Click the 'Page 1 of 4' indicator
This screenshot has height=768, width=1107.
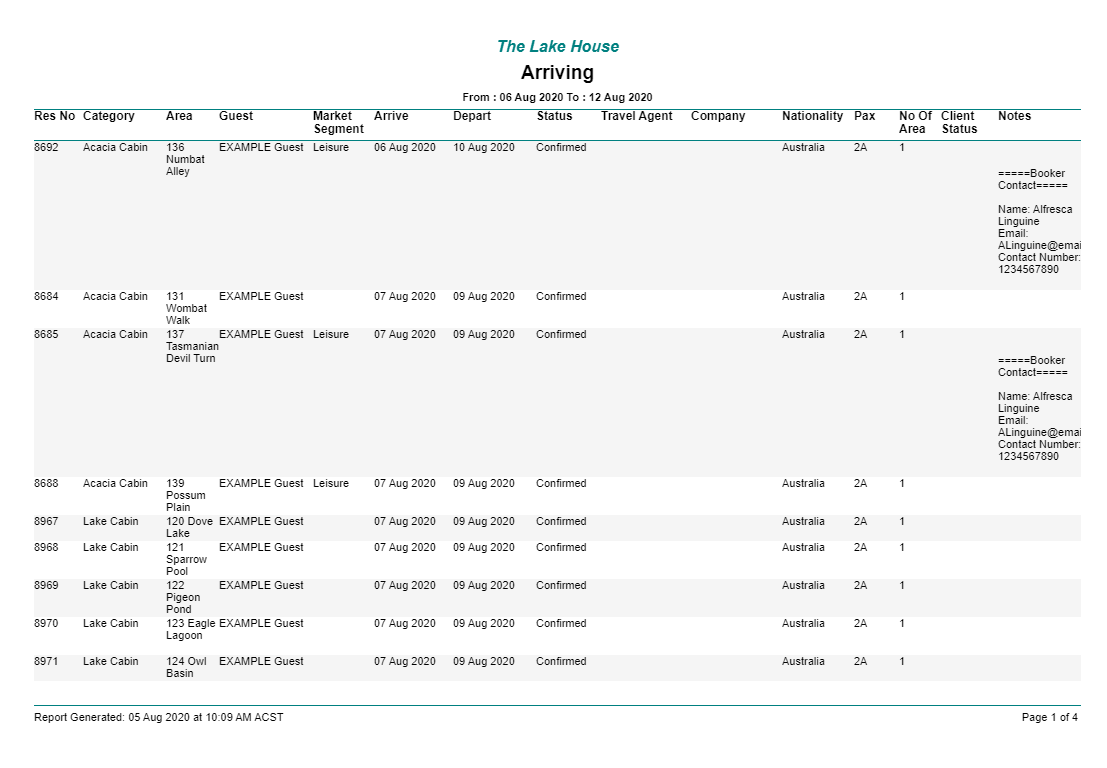(x=1049, y=718)
